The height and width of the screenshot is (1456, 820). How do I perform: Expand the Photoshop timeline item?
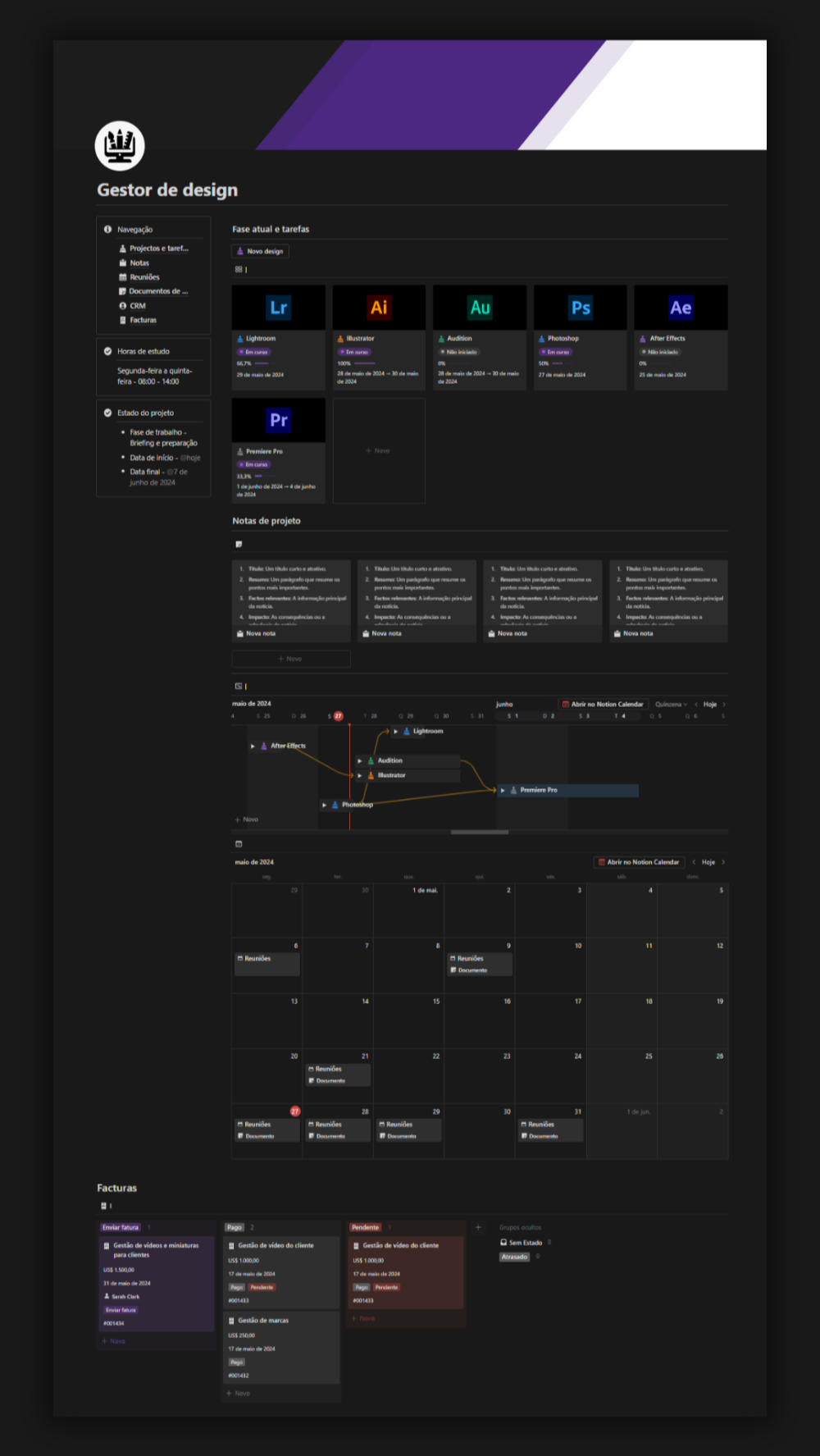coord(325,805)
